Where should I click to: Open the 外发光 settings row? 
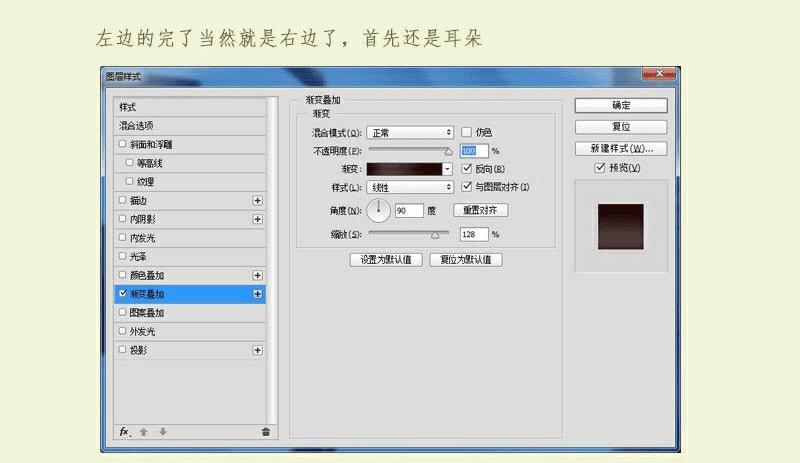(190, 331)
